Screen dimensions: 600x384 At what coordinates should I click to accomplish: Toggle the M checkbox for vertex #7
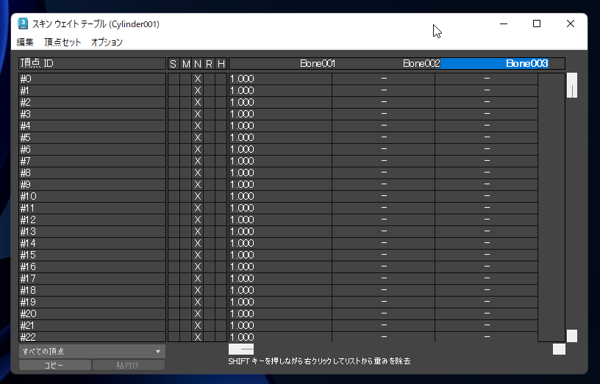pyautogui.click(x=186, y=161)
